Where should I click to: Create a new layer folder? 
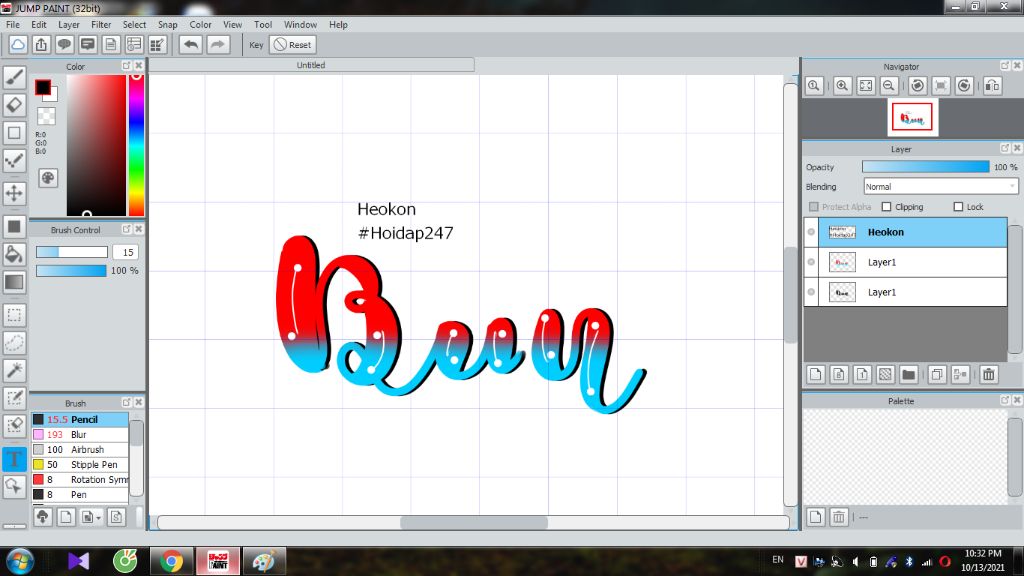click(908, 374)
